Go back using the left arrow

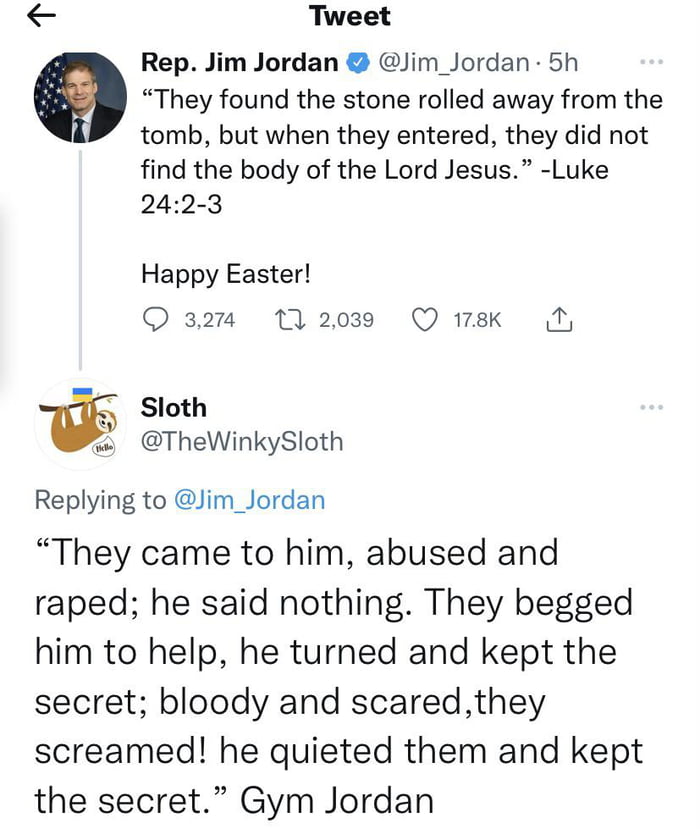coord(39,15)
